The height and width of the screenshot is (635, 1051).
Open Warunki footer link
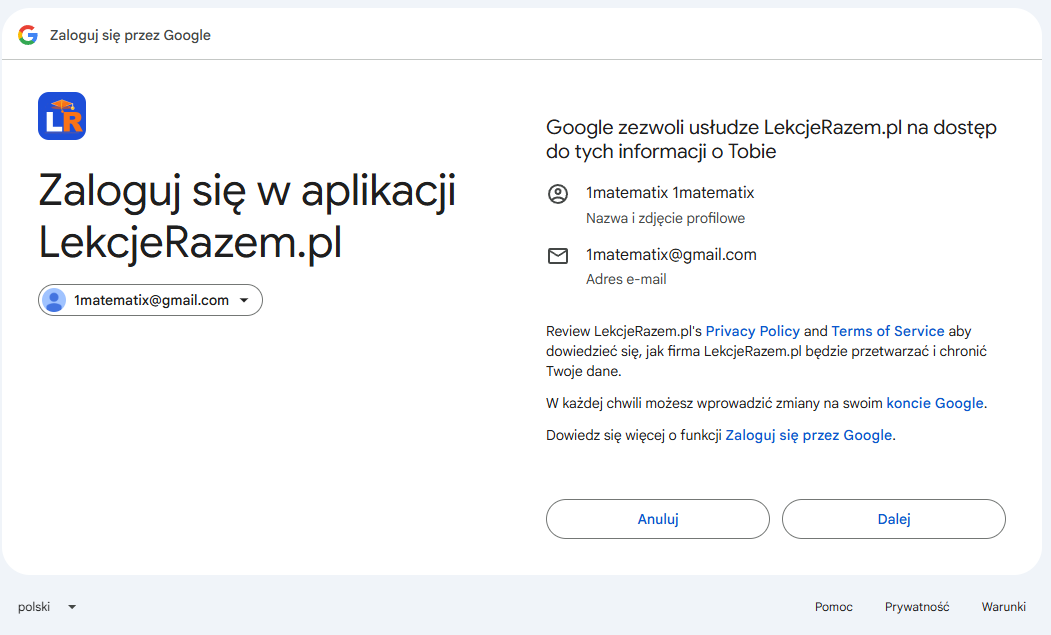tap(1003, 607)
